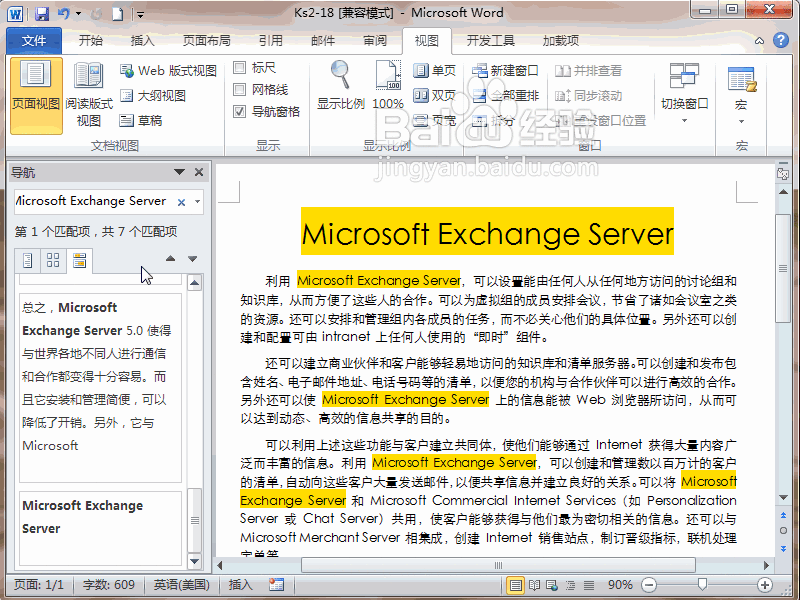Image resolution: width=800 pixels, height=600 pixels.
Task: Choose 页宽 page width zoom
Action: pos(434,120)
